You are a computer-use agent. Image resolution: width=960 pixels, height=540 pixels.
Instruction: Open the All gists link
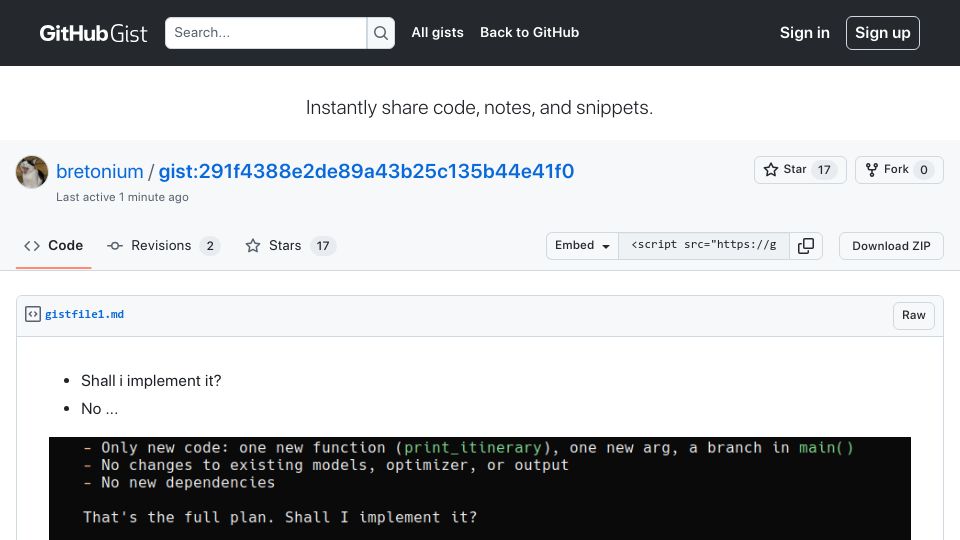[x=437, y=32]
